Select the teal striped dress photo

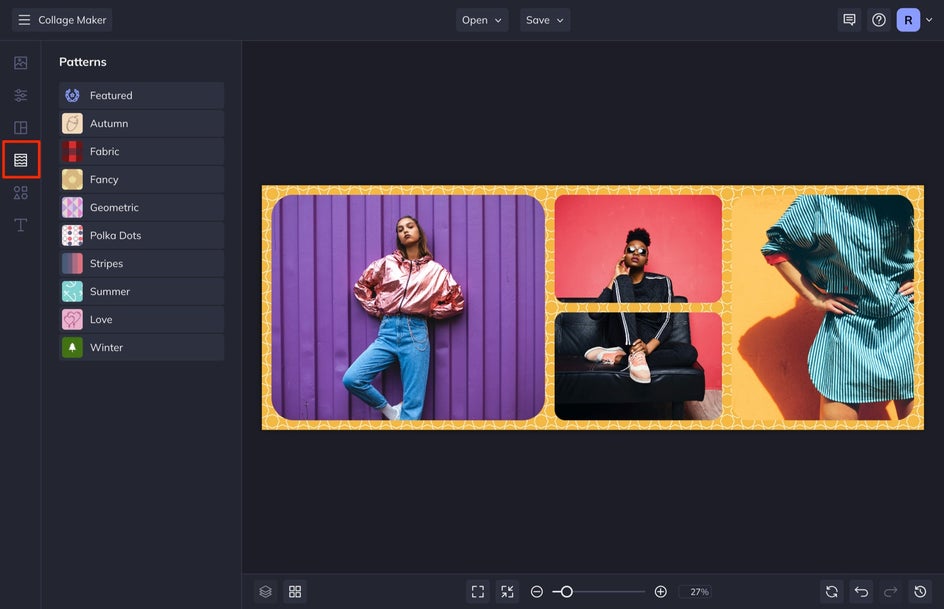(823, 308)
